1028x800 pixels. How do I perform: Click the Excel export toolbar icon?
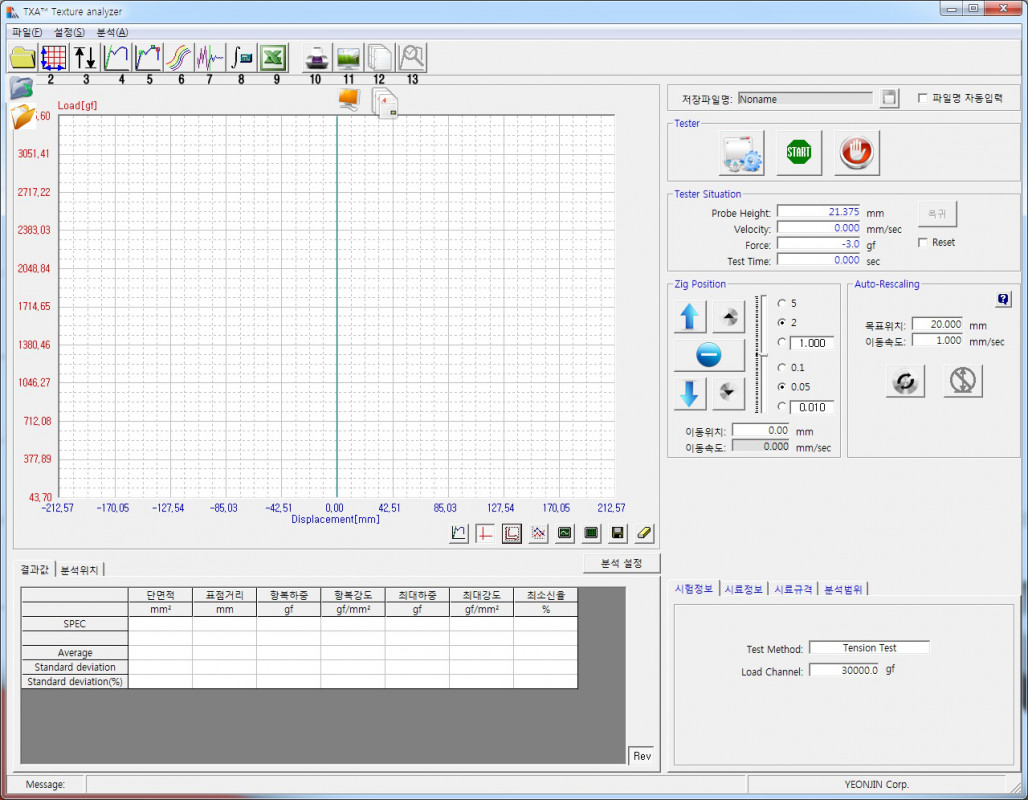pos(273,57)
